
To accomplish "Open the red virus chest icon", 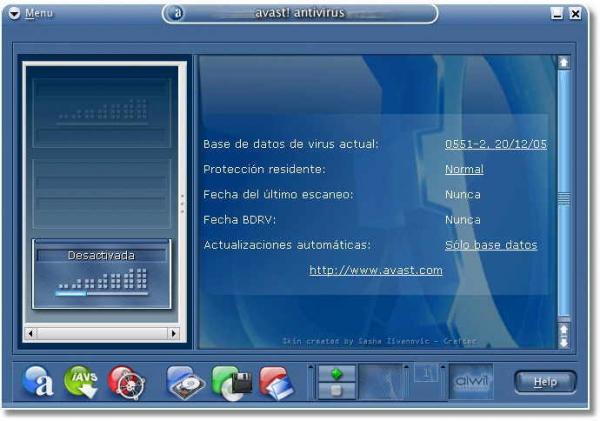I will (x=127, y=382).
